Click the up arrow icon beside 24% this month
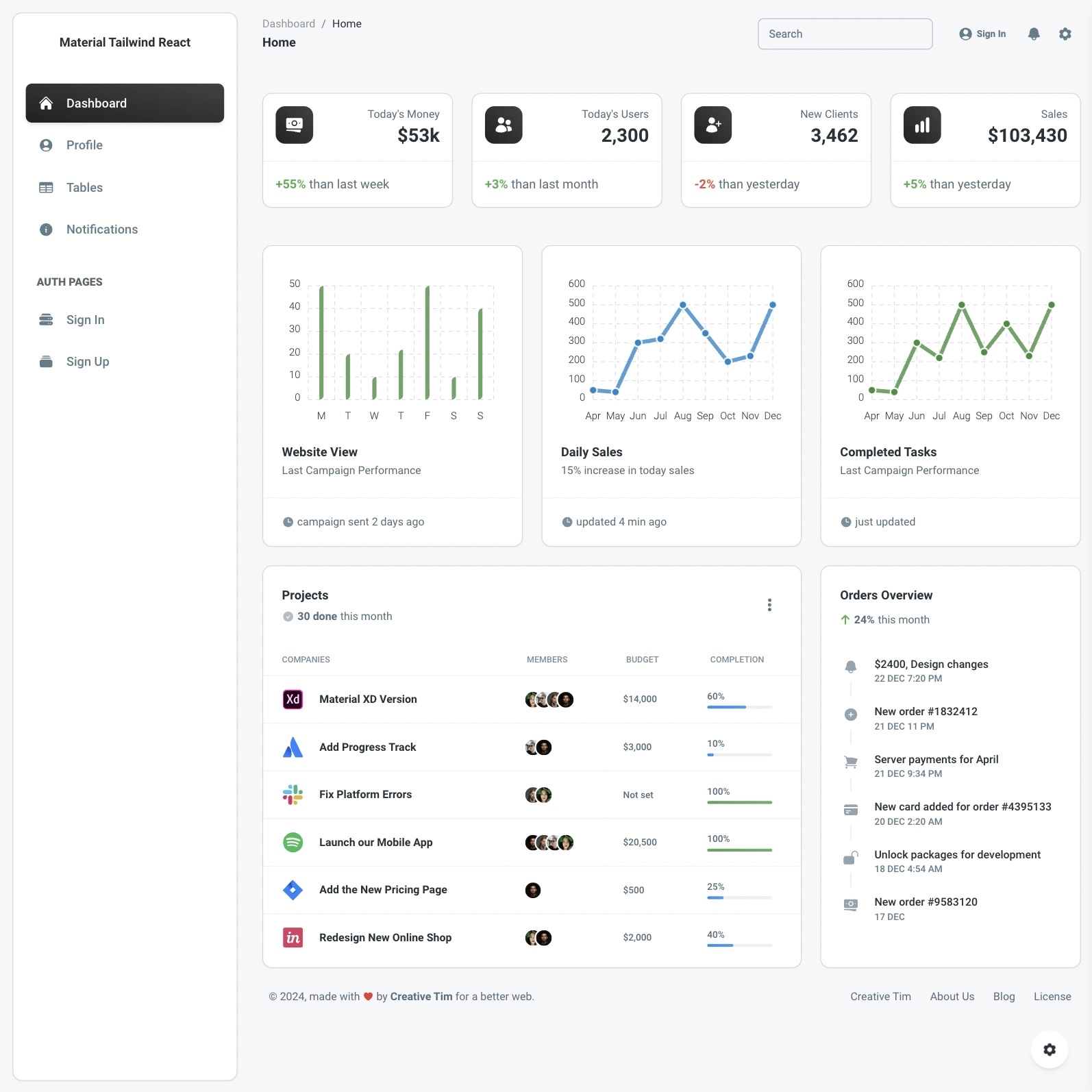 pyautogui.click(x=845, y=620)
